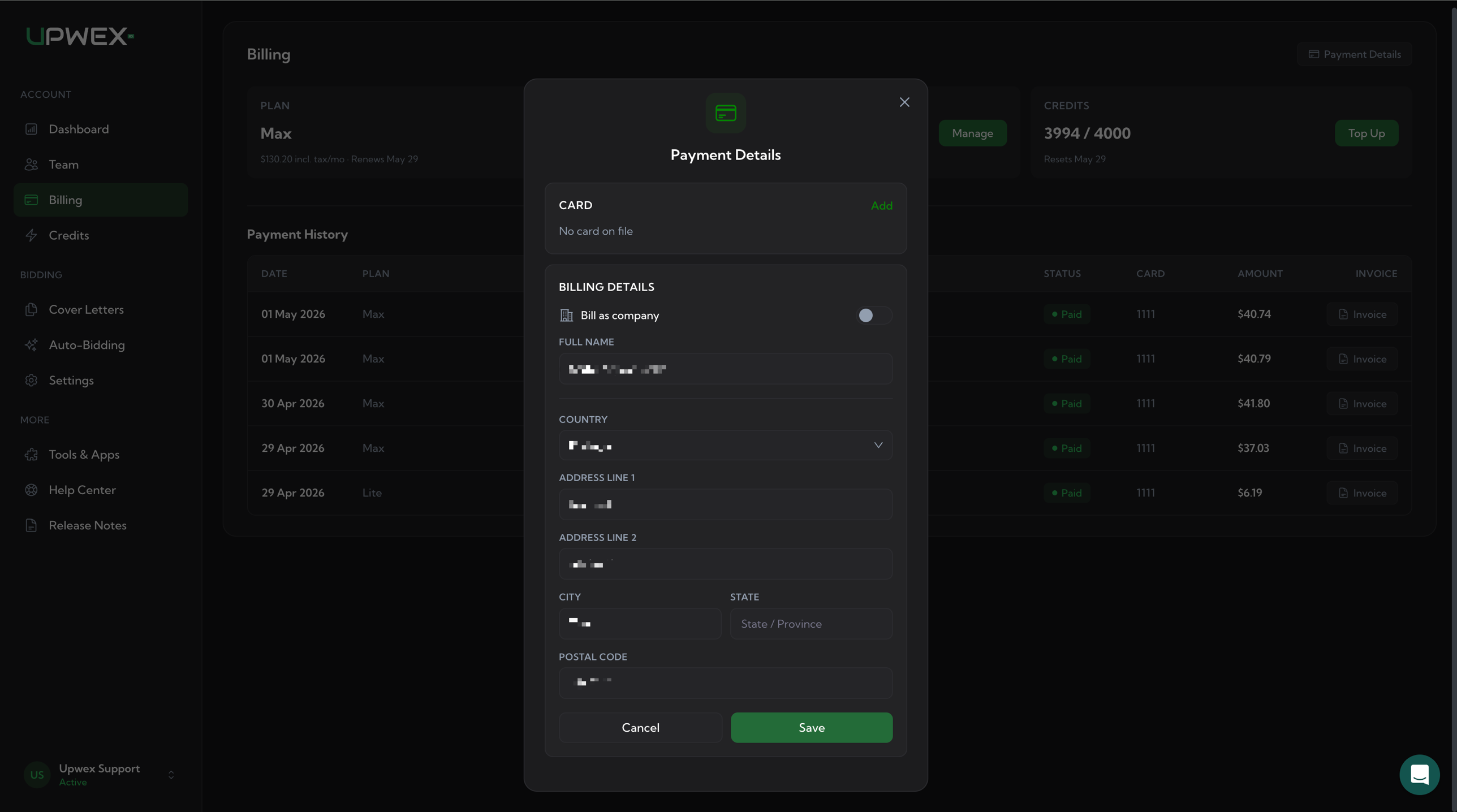Click the 3994 / 4000 credits value

[1087, 133]
